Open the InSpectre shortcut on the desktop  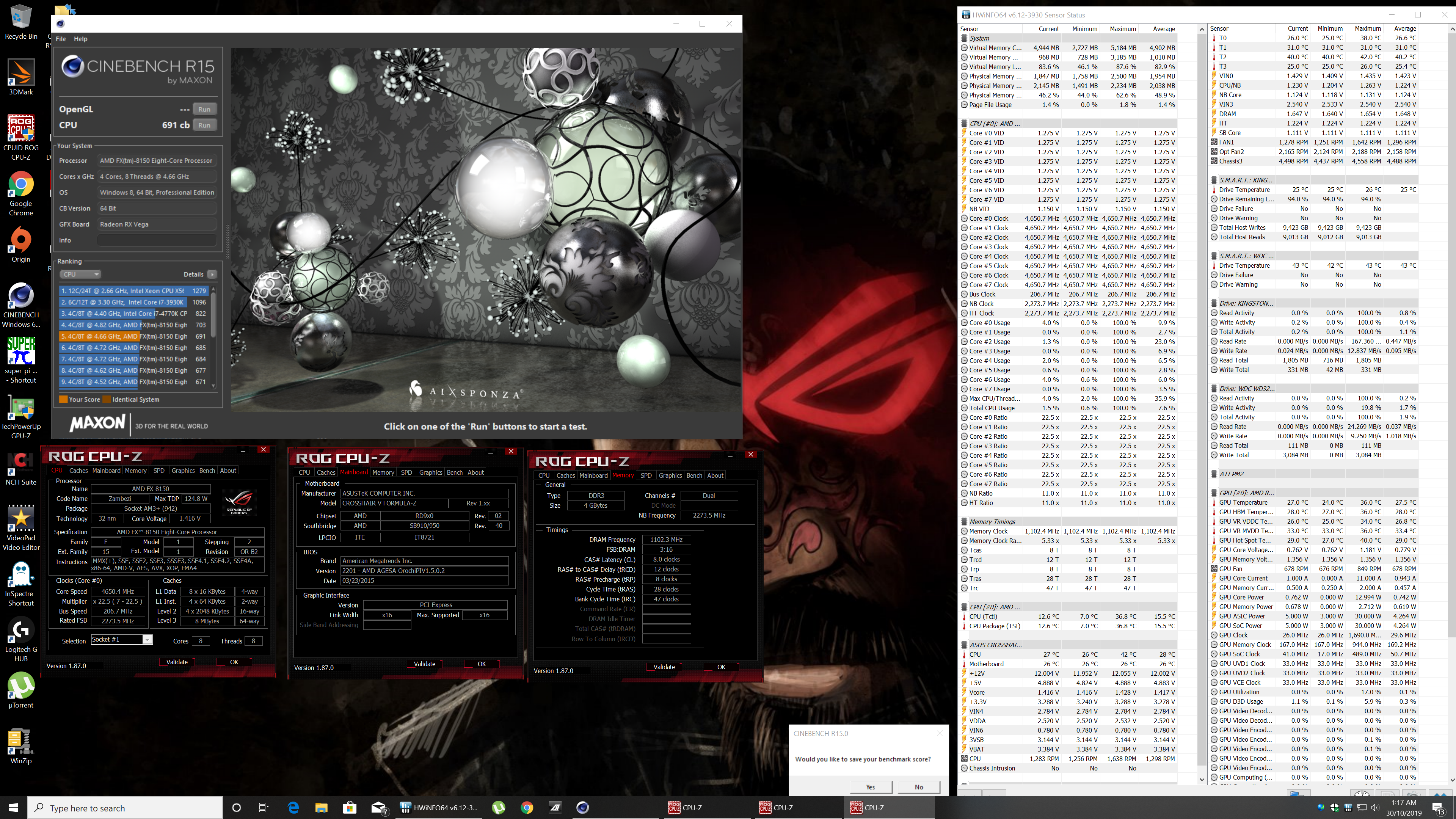pyautogui.click(x=21, y=583)
